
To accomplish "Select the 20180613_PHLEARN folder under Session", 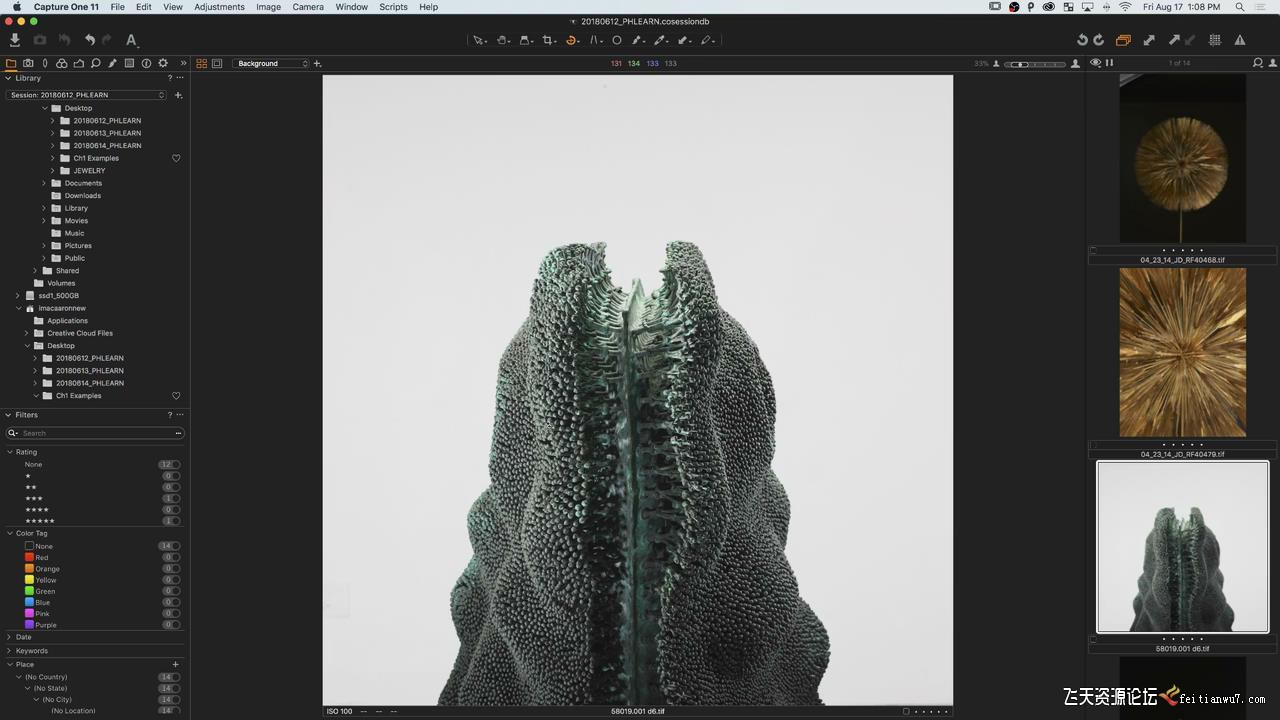I will (x=106, y=133).
